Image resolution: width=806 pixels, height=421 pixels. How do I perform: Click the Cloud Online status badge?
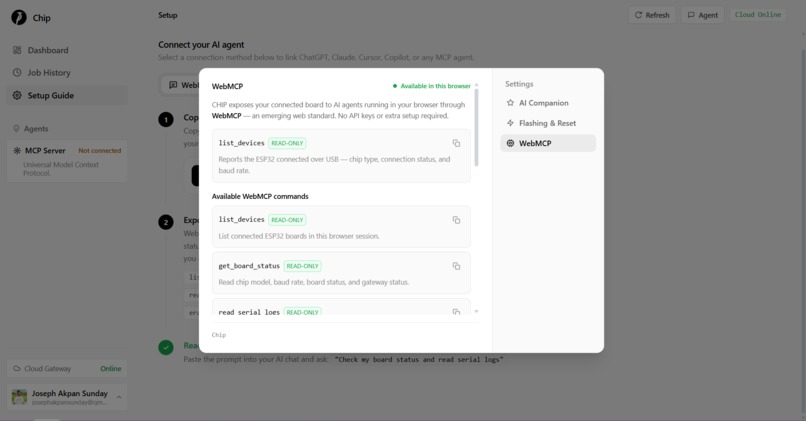(758, 15)
